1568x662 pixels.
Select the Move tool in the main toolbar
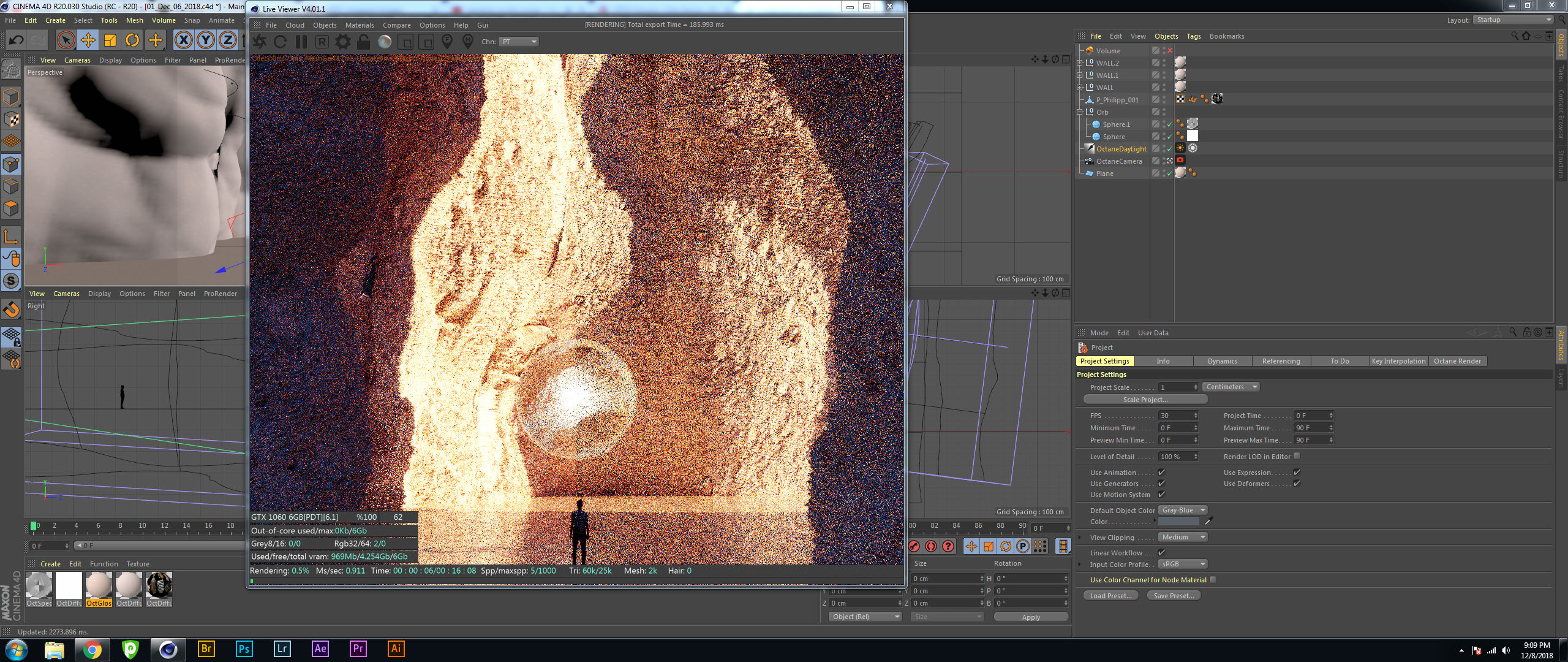(x=88, y=40)
